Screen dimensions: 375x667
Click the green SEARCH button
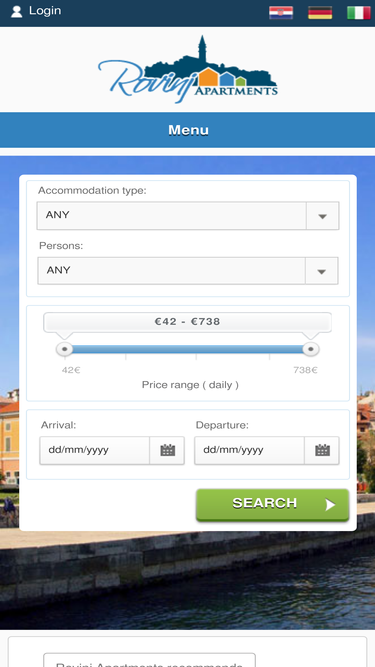273,505
